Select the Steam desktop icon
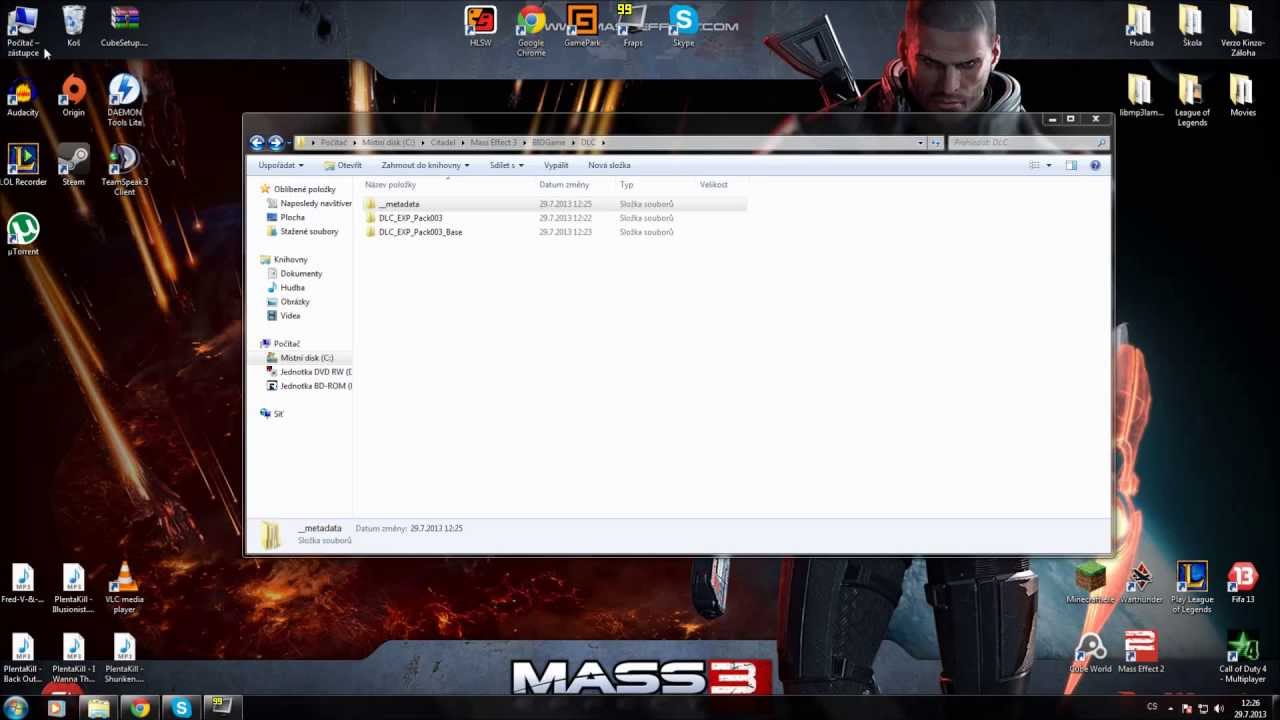Image resolution: width=1280 pixels, height=720 pixels. [73, 165]
